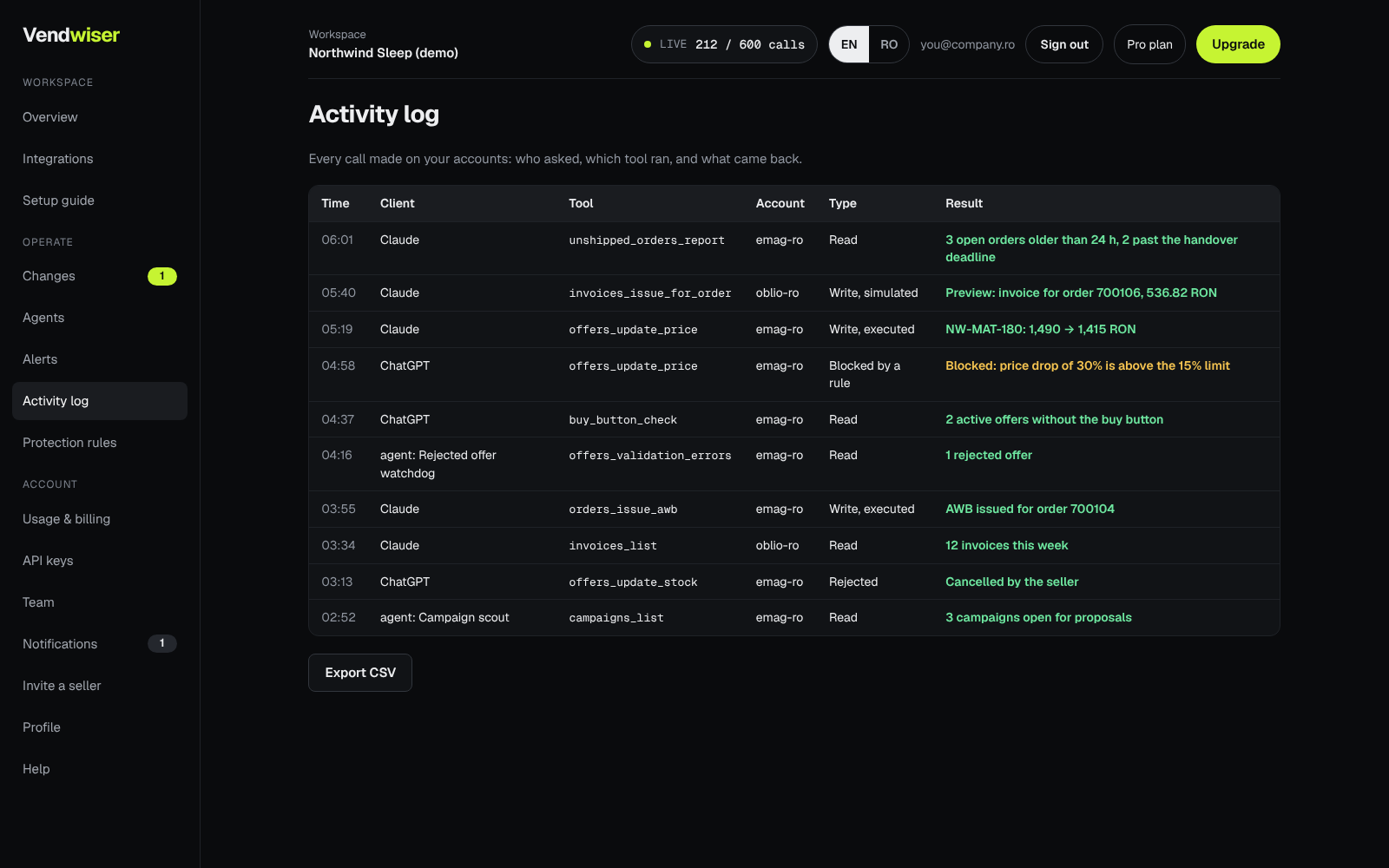Click the Sign out button
The width and height of the screenshot is (1389, 868).
tap(1064, 44)
